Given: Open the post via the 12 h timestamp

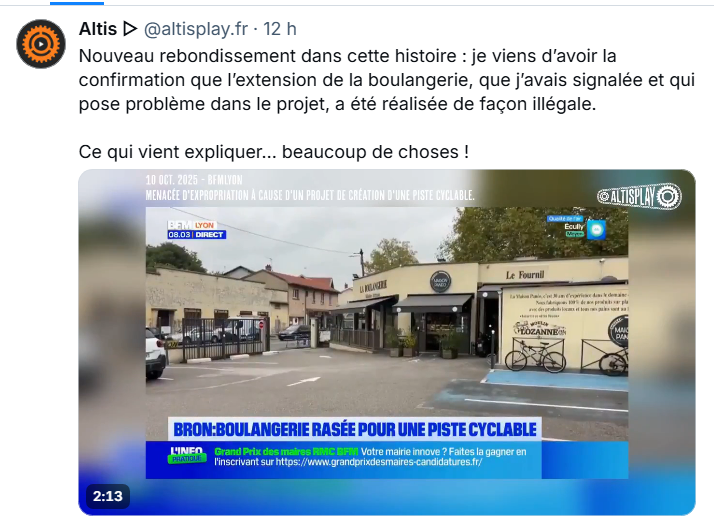Looking at the screenshot, I should click(x=280, y=29).
